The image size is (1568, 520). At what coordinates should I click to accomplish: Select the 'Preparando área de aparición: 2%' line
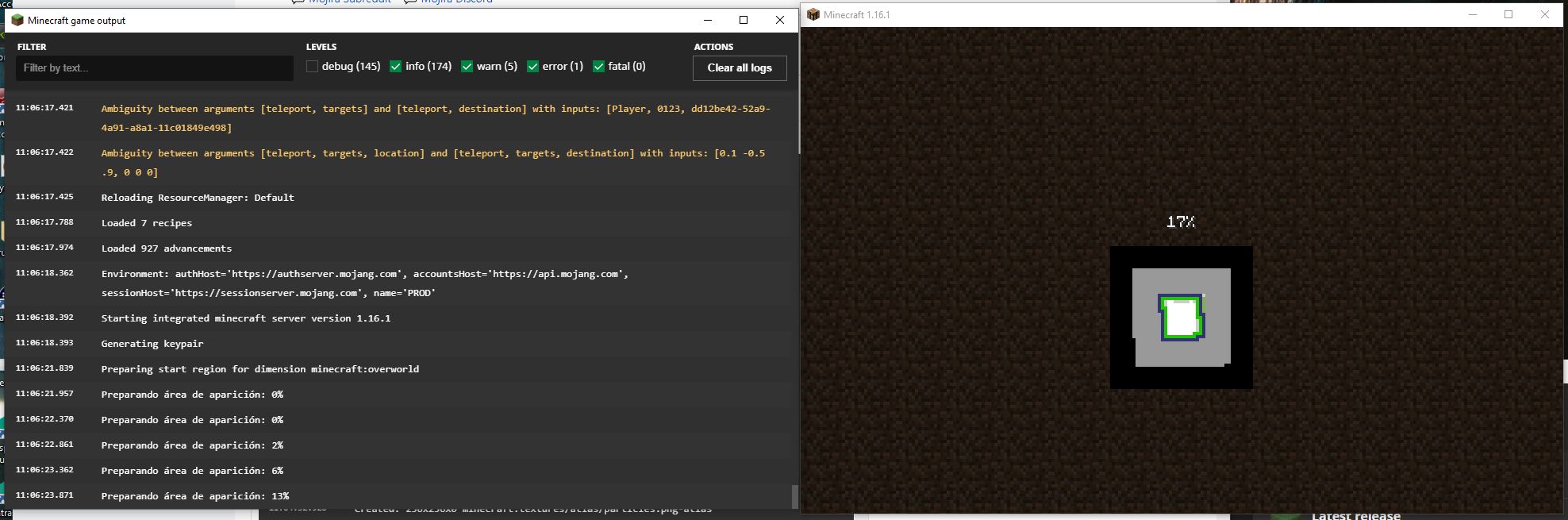(x=192, y=445)
